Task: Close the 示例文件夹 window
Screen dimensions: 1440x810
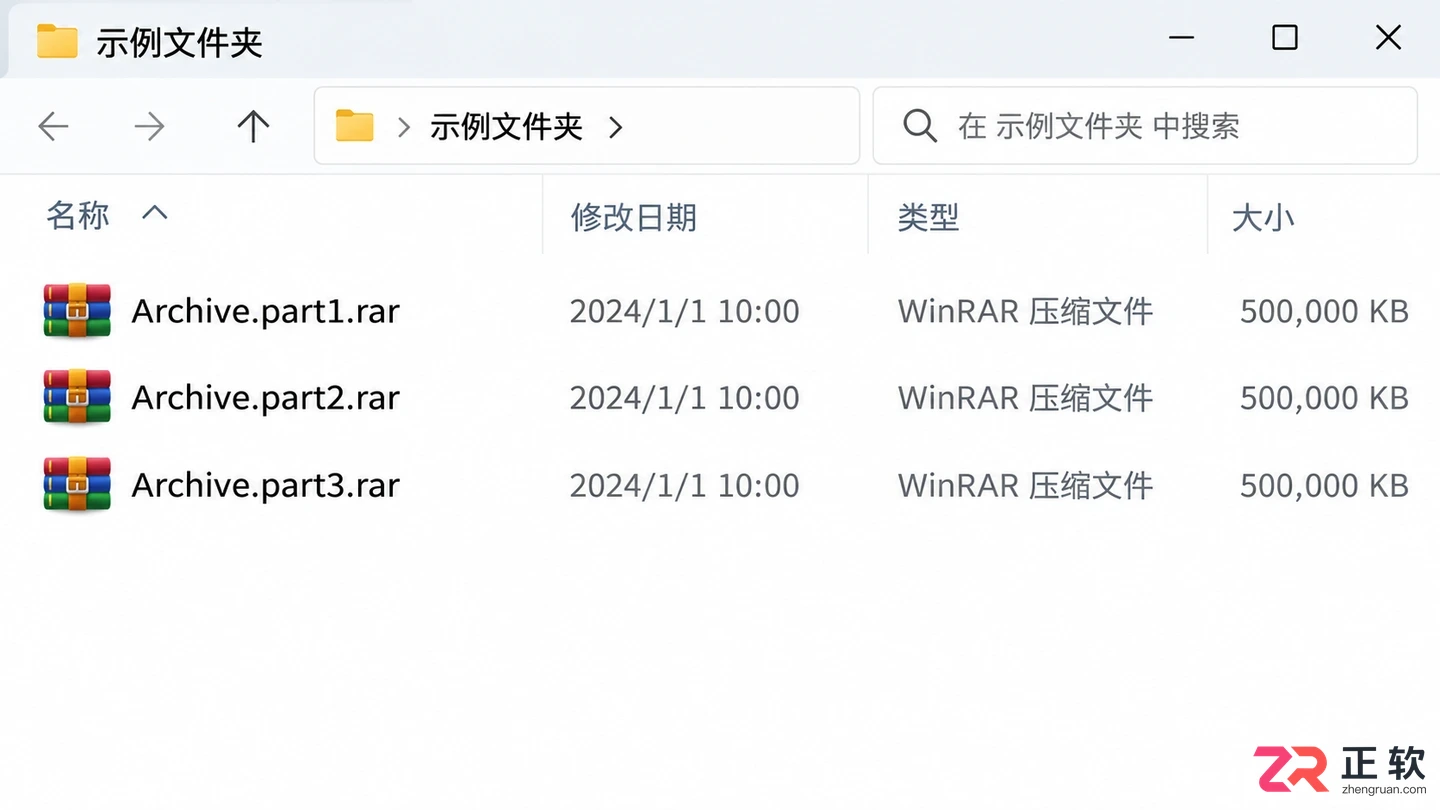Action: (x=1388, y=38)
